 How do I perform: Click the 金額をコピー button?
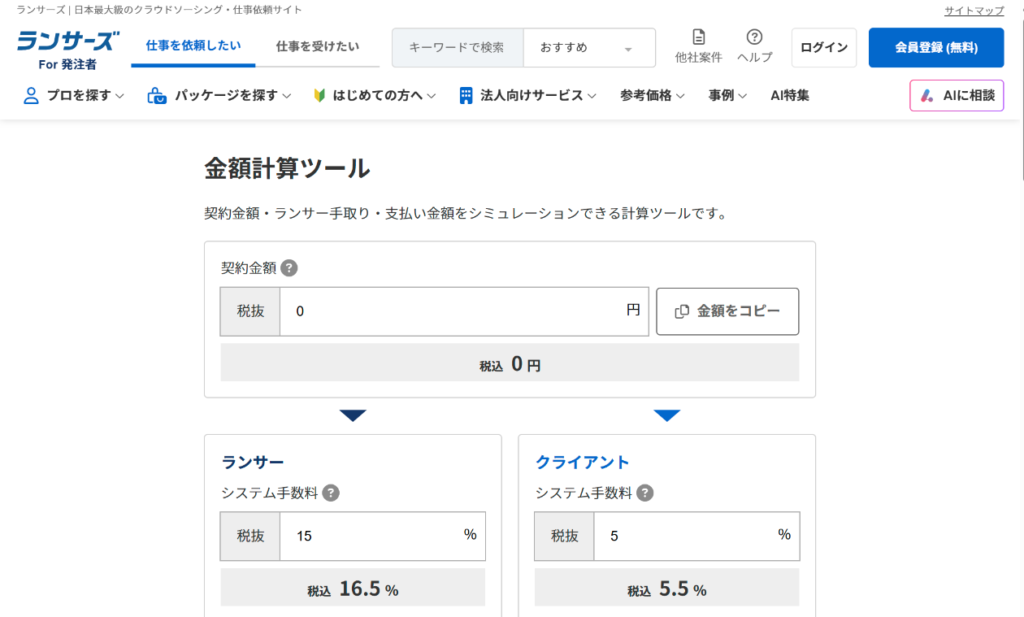[x=728, y=311]
